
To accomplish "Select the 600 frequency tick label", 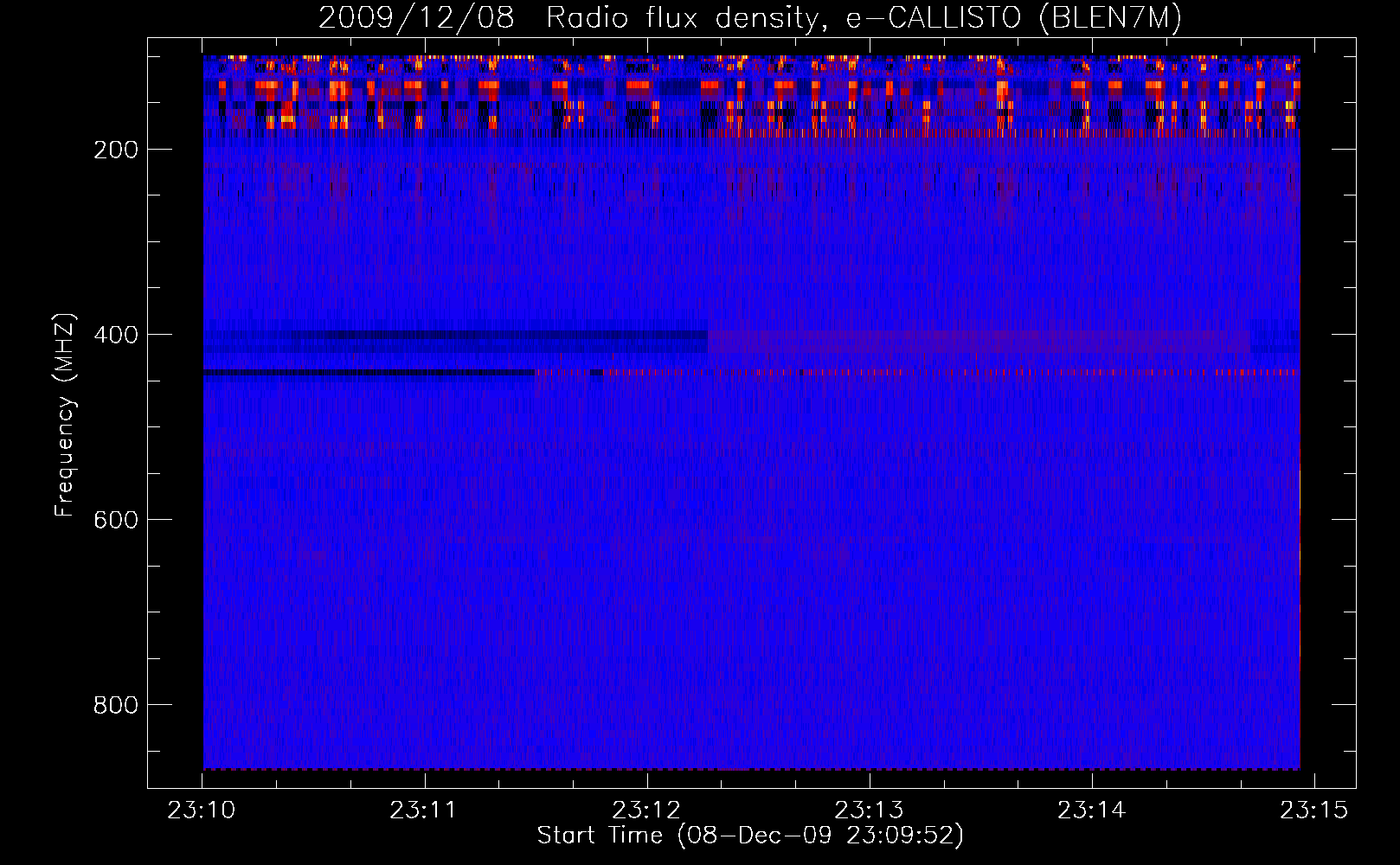I will tap(116, 520).
